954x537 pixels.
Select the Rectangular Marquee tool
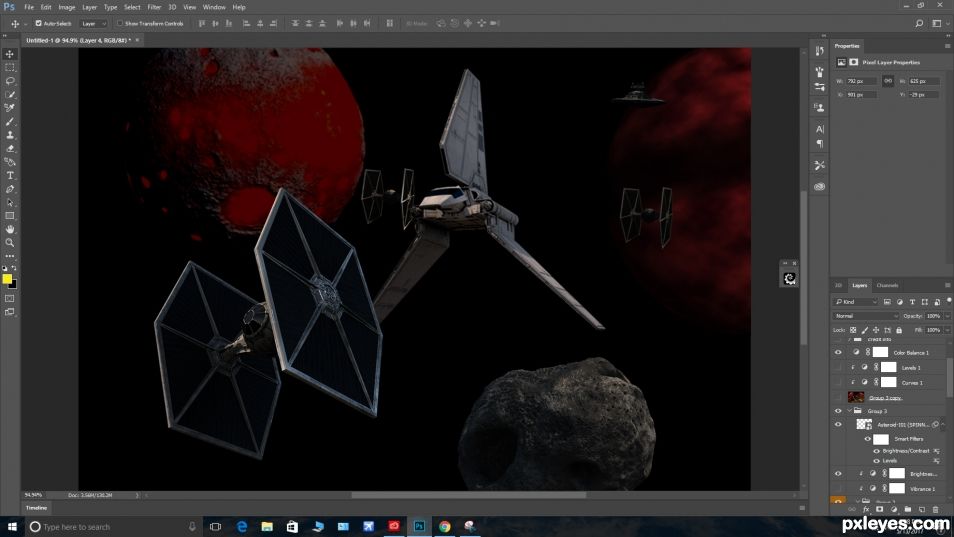[10, 68]
